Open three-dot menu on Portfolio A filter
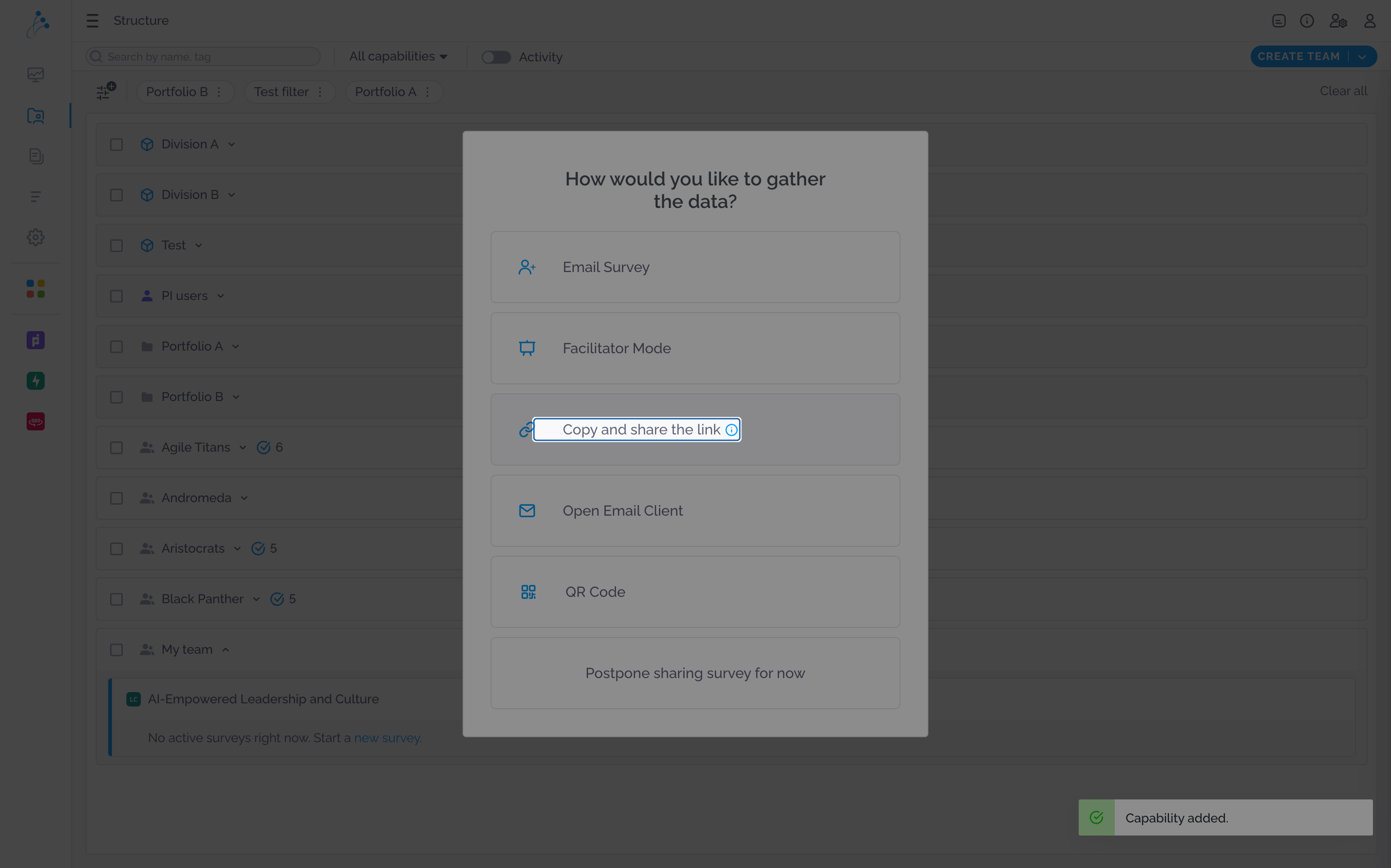This screenshot has height=868, width=1391. 427,92
